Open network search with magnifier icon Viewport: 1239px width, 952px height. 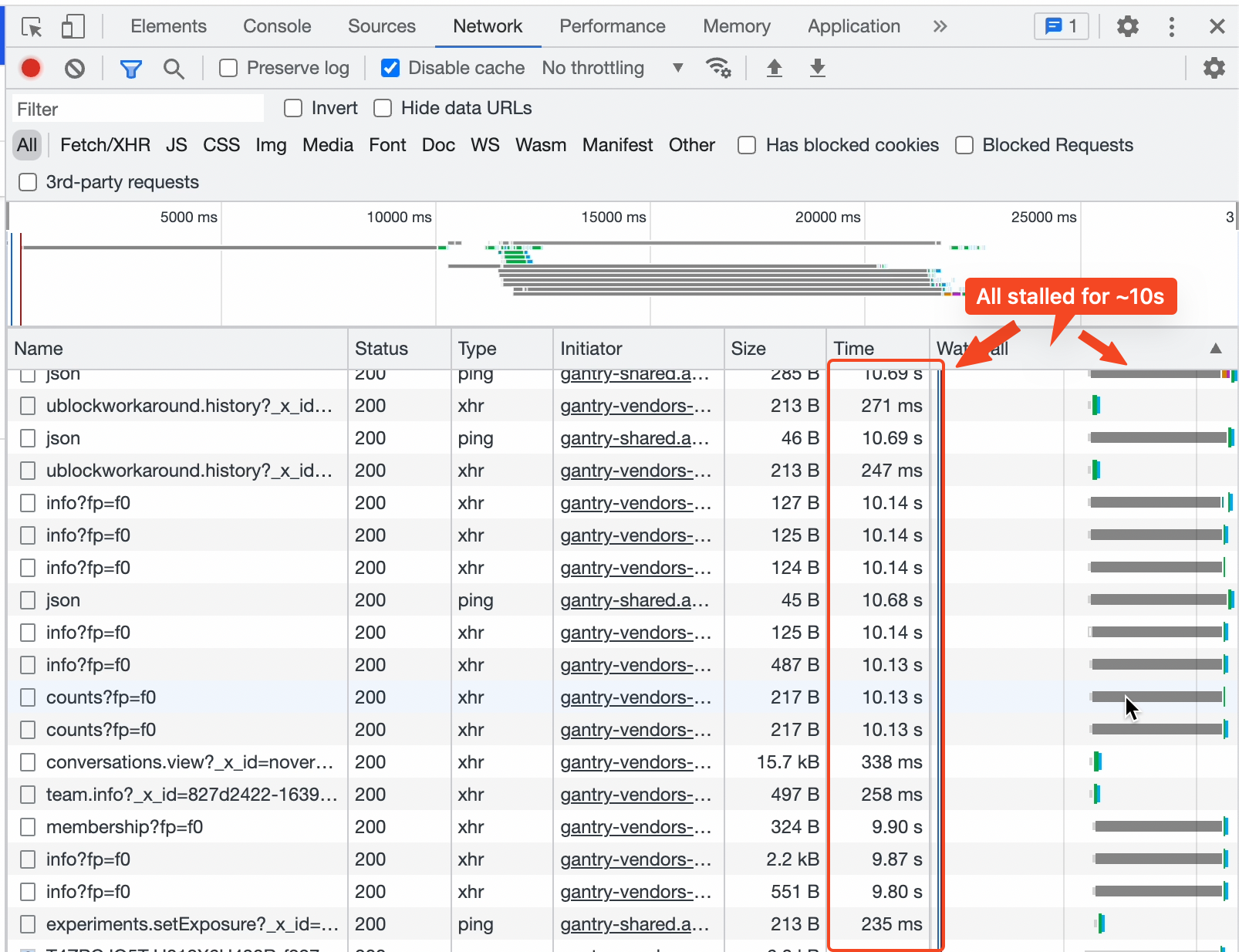pos(174,69)
